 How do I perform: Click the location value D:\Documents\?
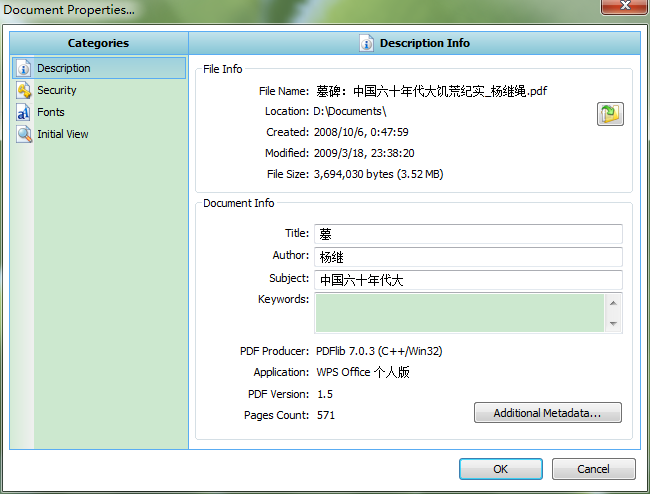tap(350, 111)
